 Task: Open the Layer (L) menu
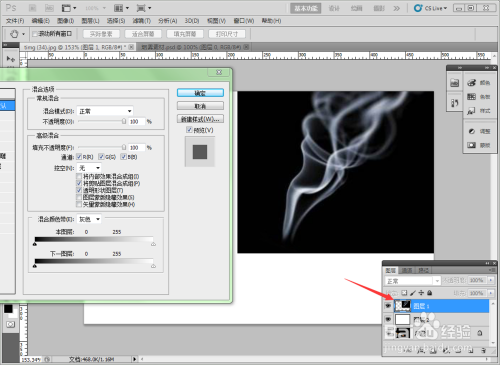pyautogui.click(x=90, y=21)
